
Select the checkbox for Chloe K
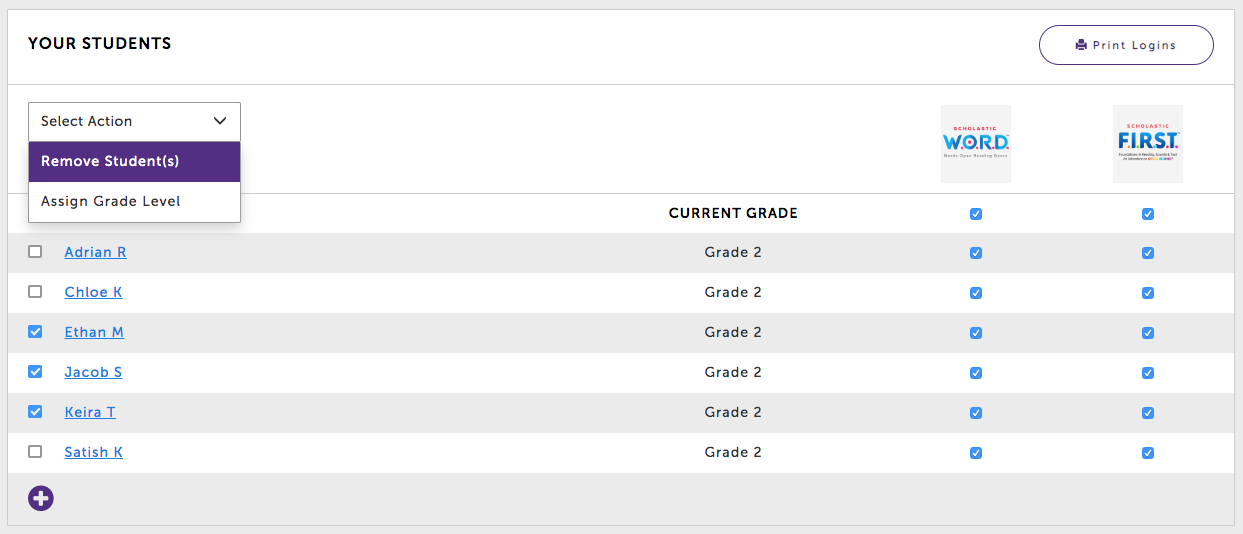point(35,292)
